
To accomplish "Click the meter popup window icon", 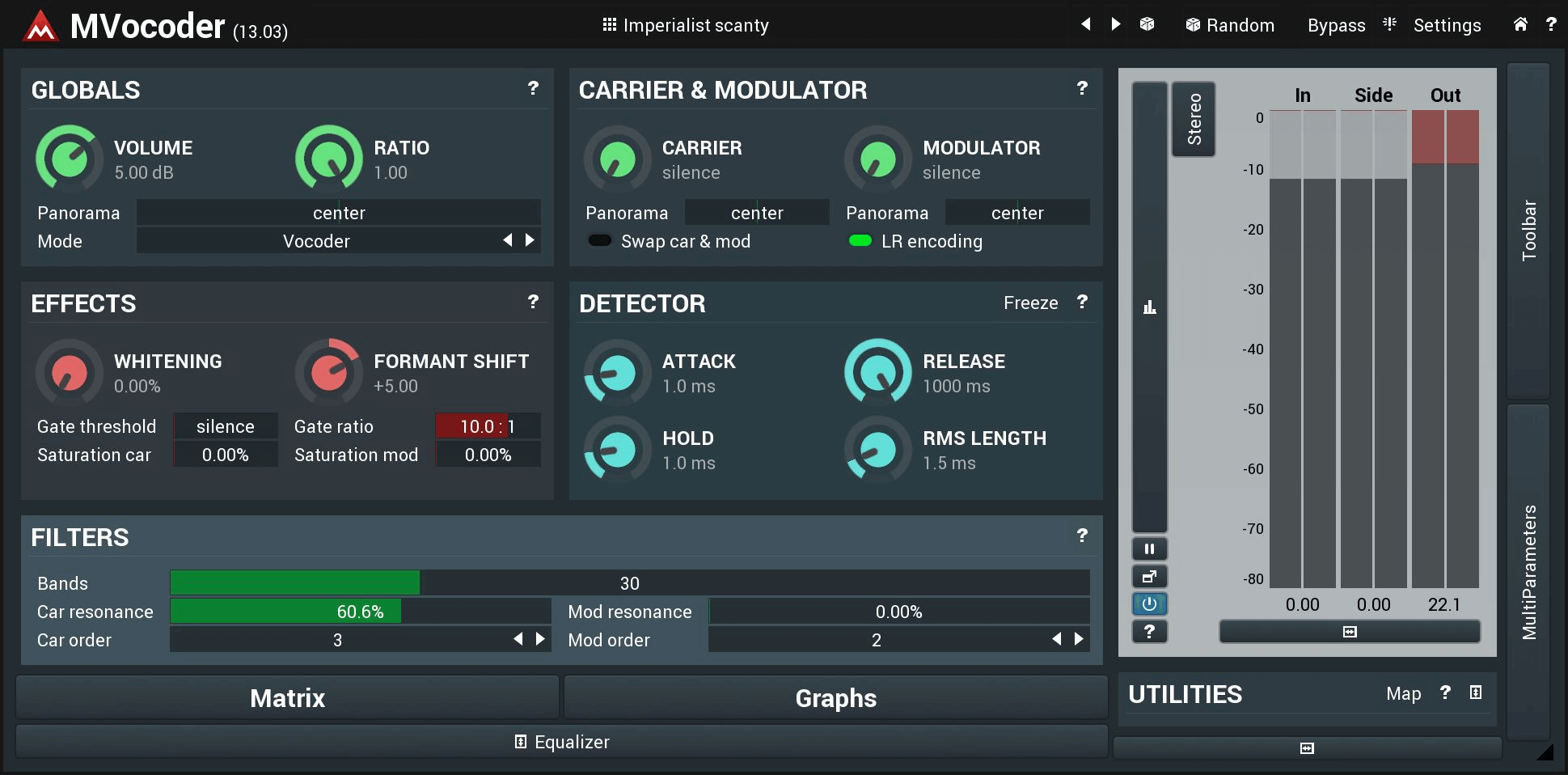I will (x=1149, y=577).
